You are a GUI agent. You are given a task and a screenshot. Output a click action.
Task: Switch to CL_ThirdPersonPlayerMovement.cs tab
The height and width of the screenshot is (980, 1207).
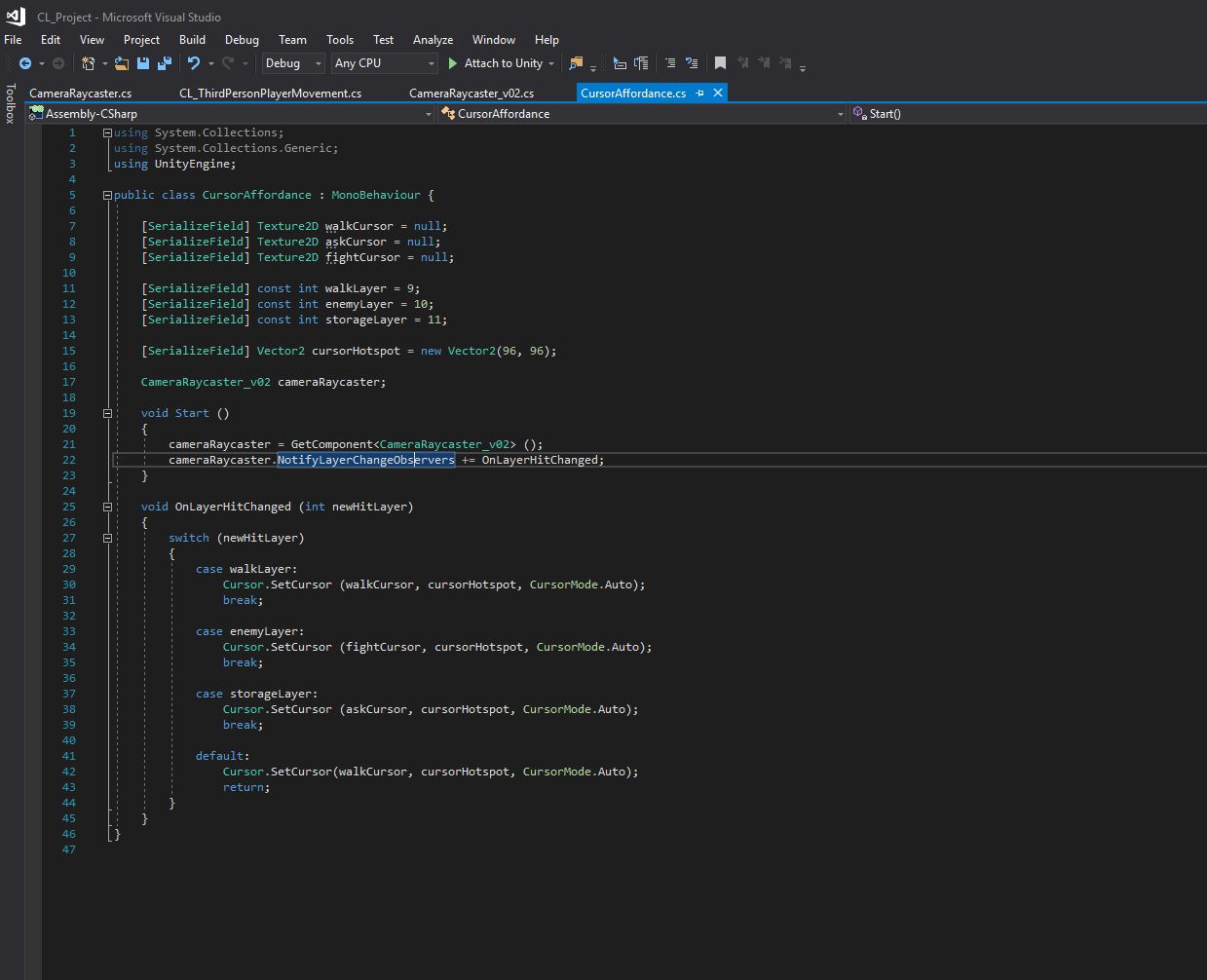tap(270, 94)
